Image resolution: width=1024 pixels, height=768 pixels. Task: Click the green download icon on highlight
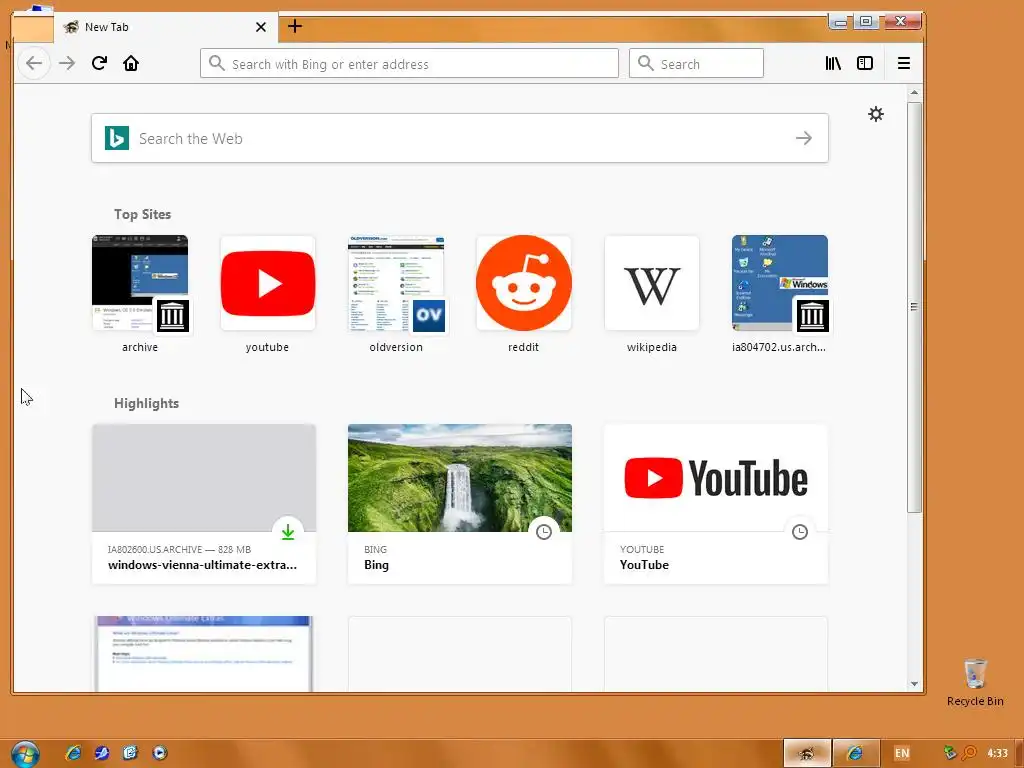click(288, 532)
